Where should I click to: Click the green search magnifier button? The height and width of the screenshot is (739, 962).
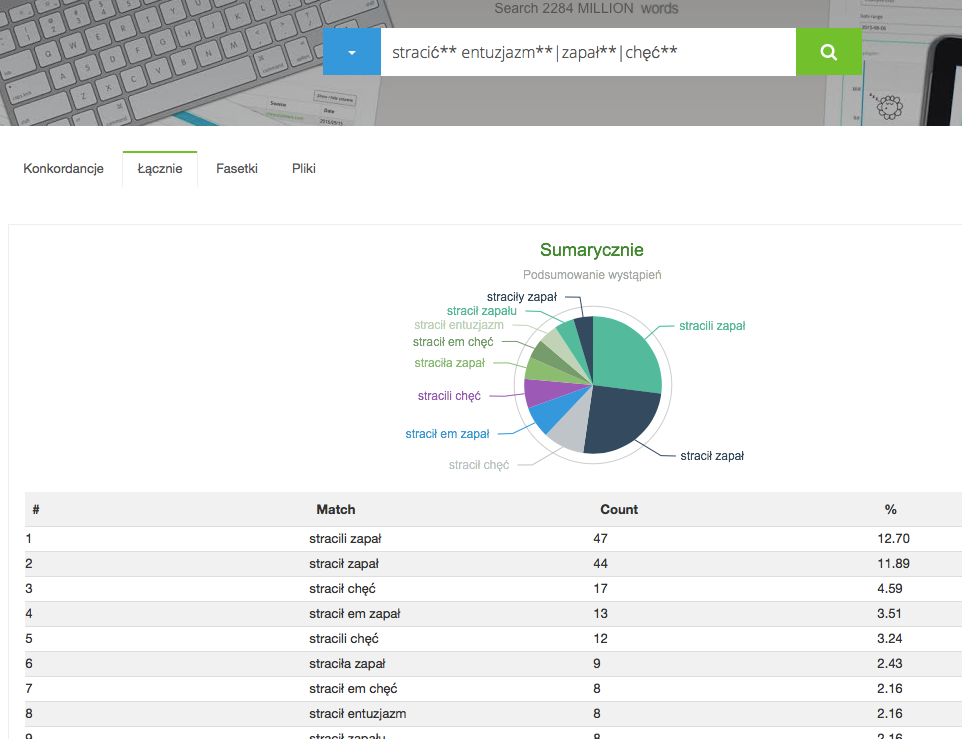(x=828, y=52)
